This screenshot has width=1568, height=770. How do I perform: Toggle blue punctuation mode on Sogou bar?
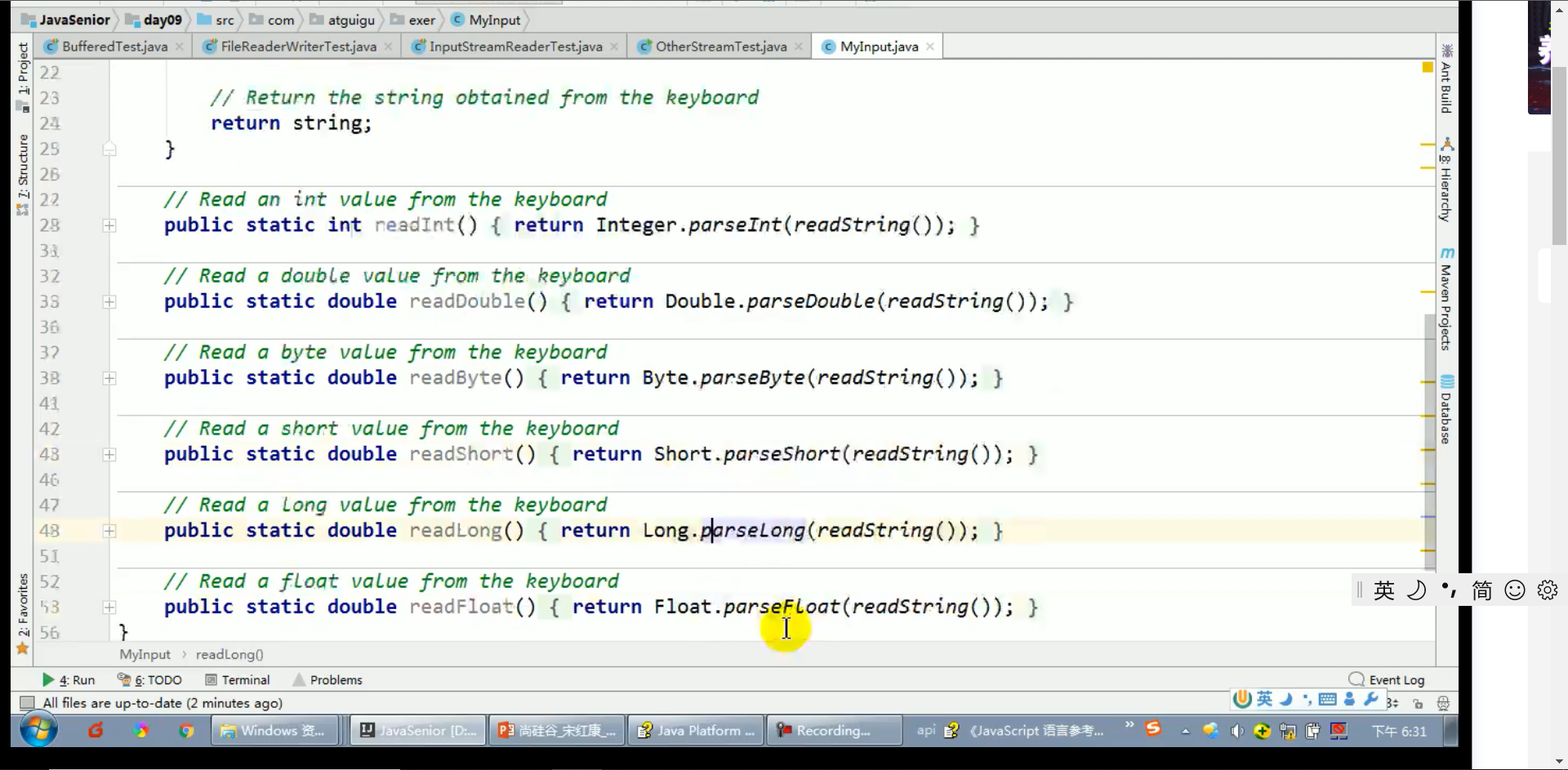[1307, 699]
